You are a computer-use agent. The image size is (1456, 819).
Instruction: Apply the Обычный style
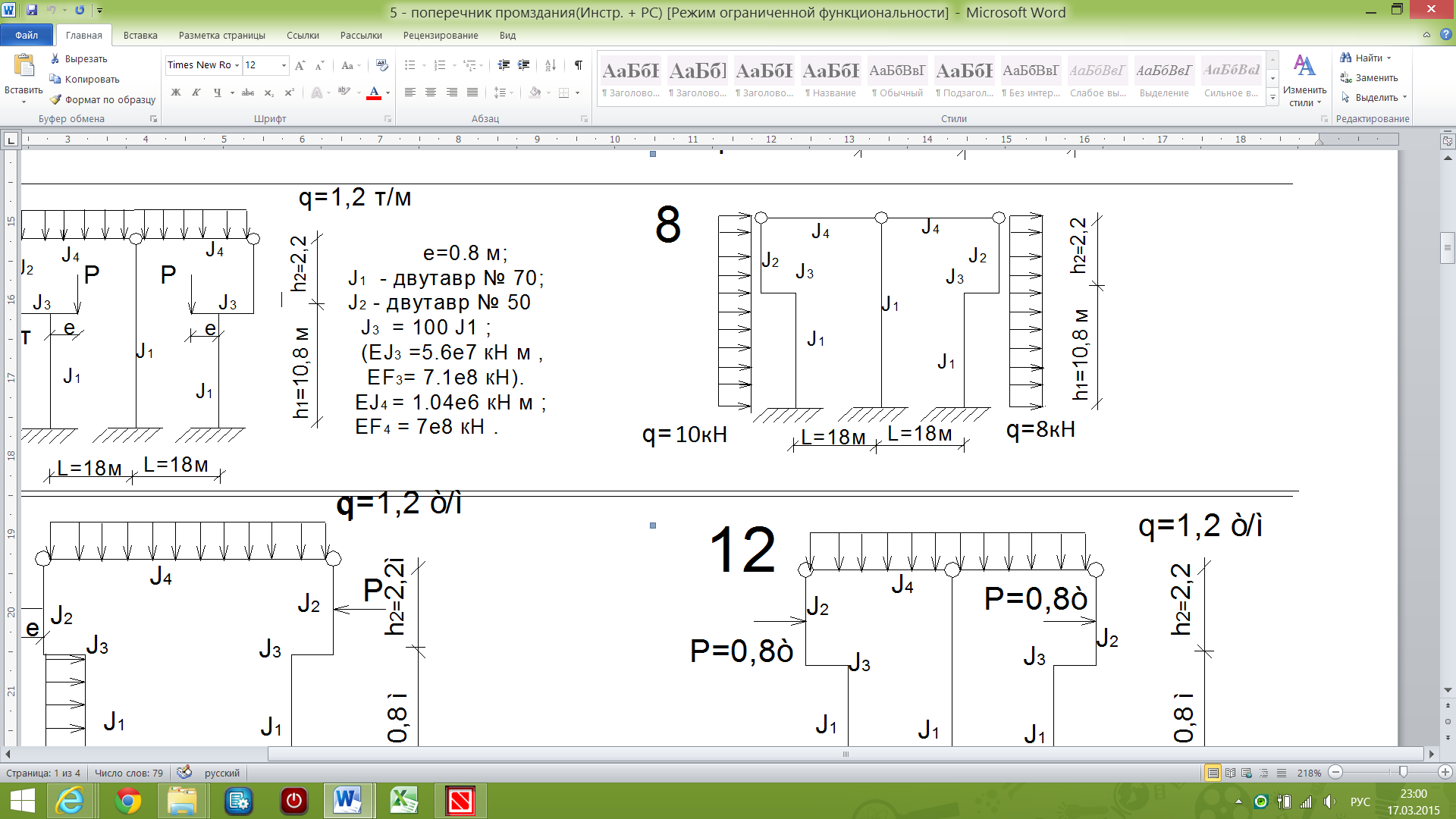(898, 77)
